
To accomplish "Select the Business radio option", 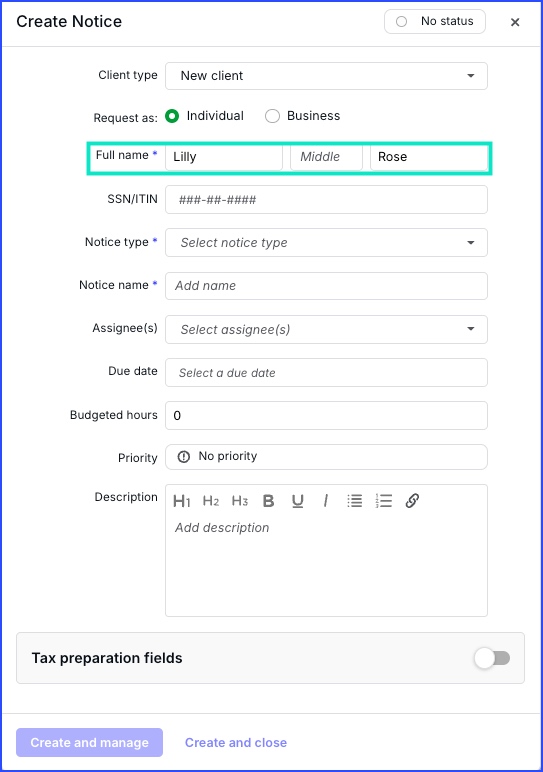I will (272, 116).
